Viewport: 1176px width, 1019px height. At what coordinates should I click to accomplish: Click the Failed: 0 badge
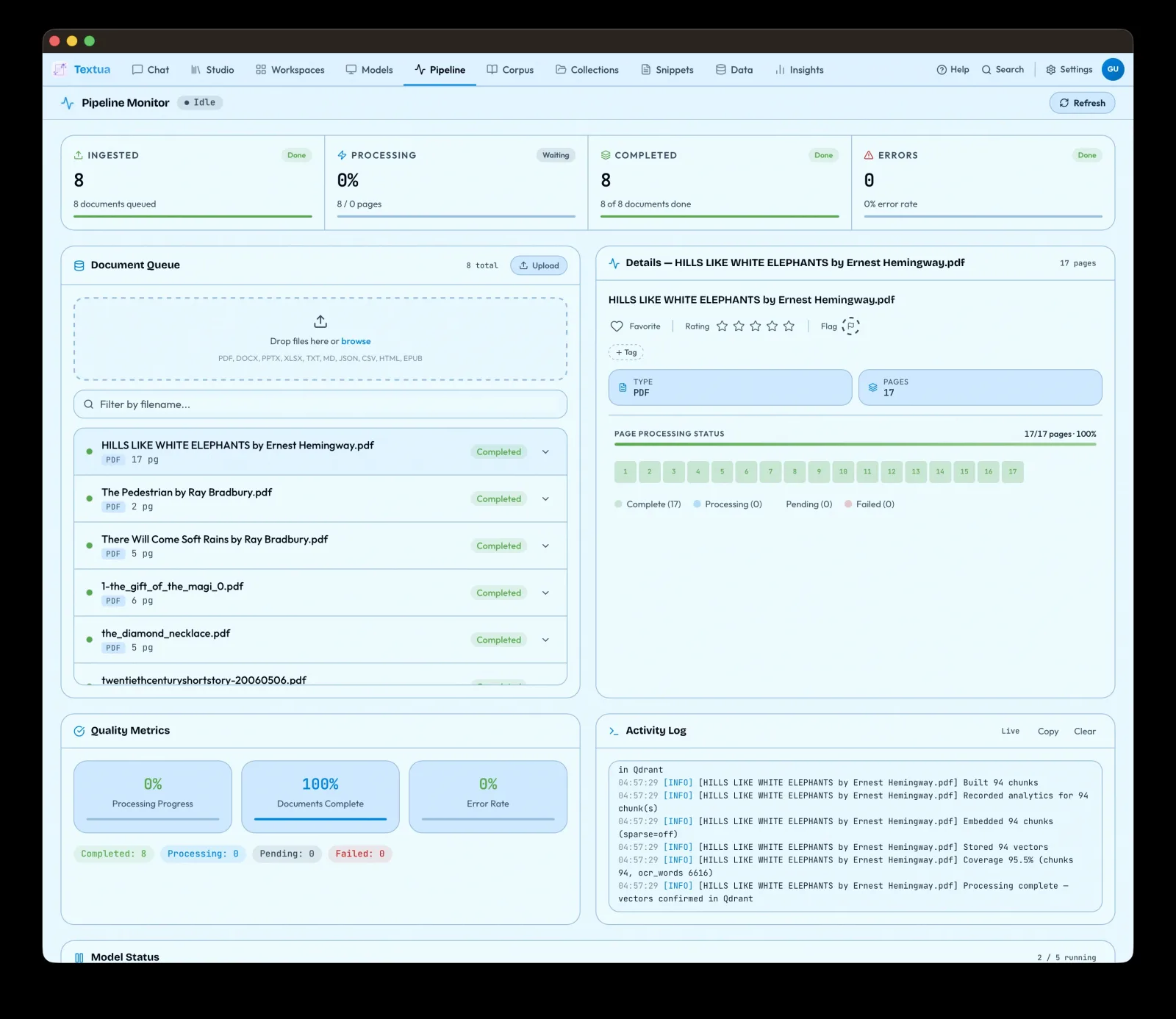pyautogui.click(x=360, y=854)
